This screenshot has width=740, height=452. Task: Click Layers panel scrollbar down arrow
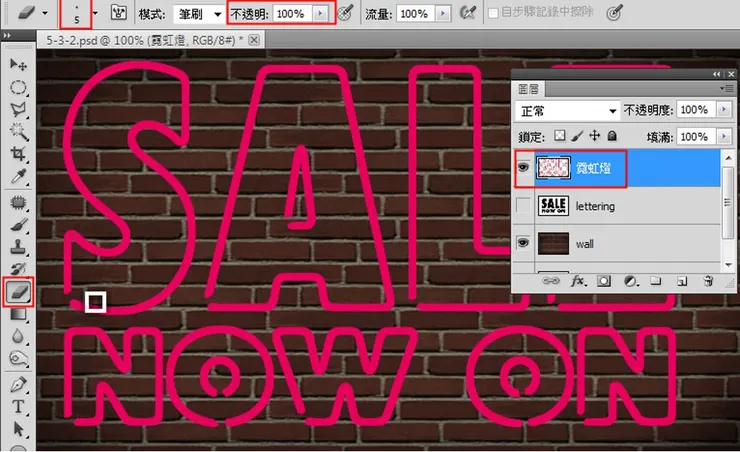(728, 265)
